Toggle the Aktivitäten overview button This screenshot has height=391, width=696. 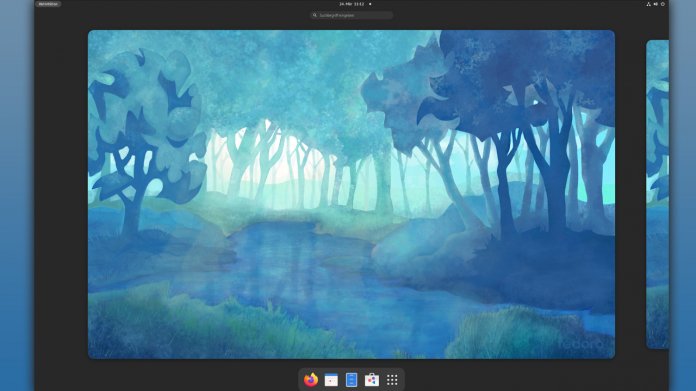[48, 4]
